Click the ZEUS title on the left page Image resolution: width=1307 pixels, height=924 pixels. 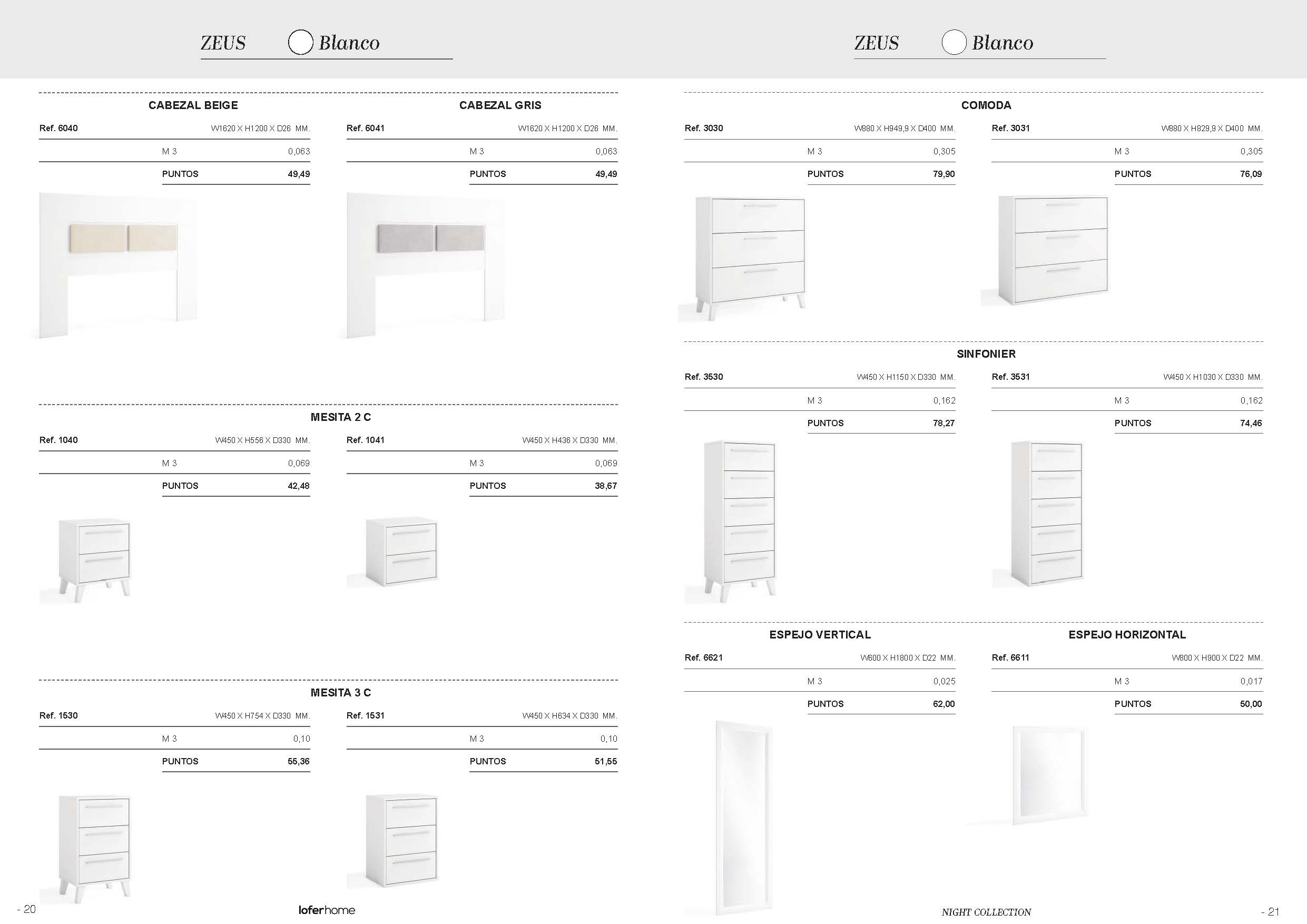[x=223, y=43]
